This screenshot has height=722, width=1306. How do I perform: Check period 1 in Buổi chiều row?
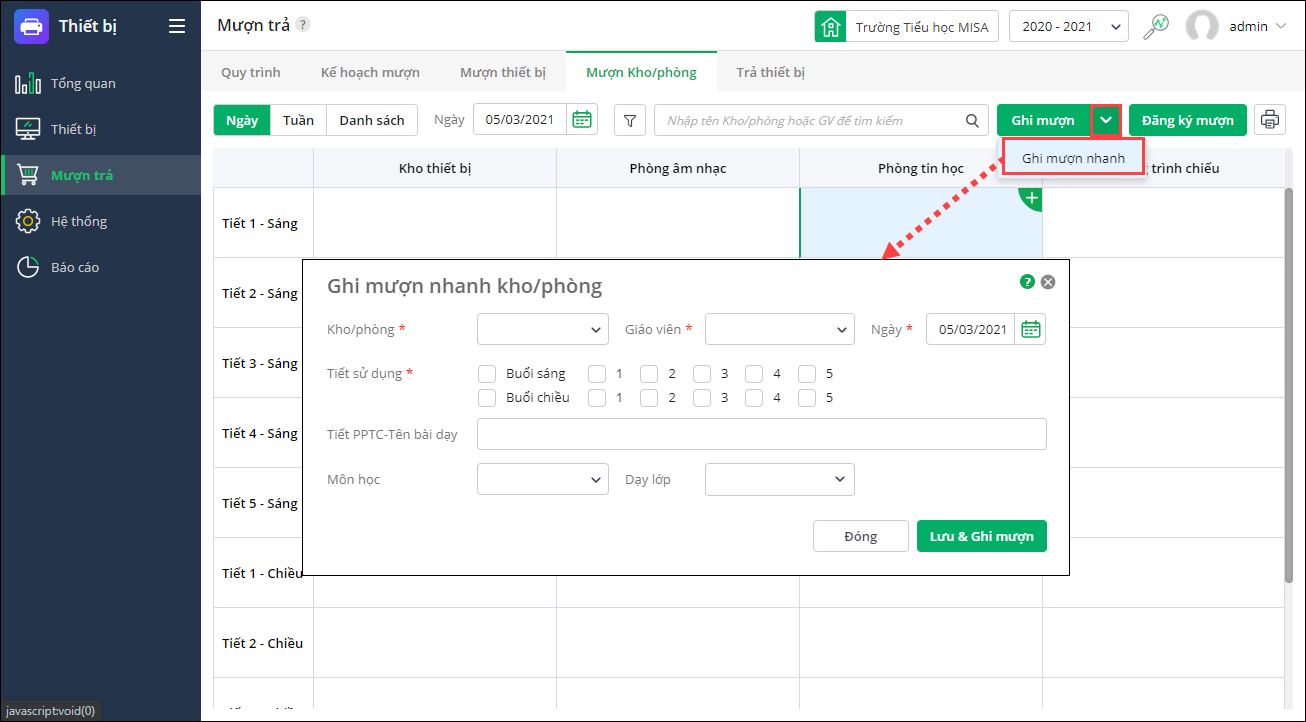[597, 398]
